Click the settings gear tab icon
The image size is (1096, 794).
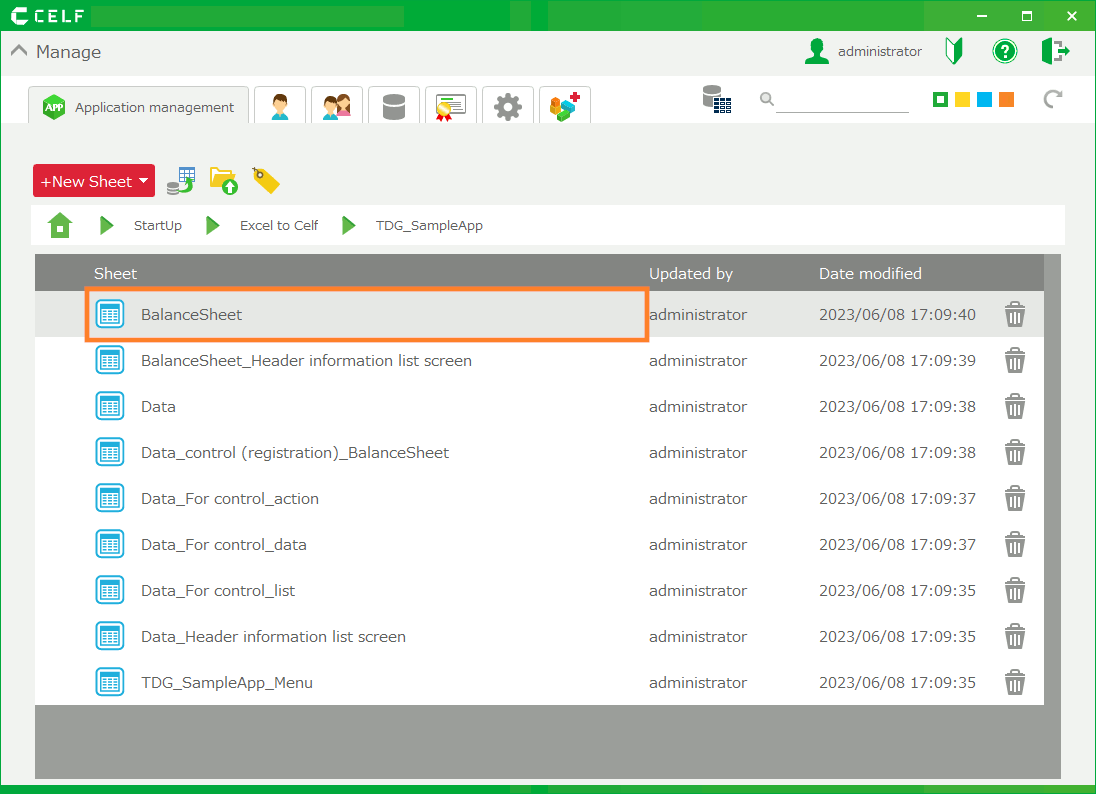point(508,106)
